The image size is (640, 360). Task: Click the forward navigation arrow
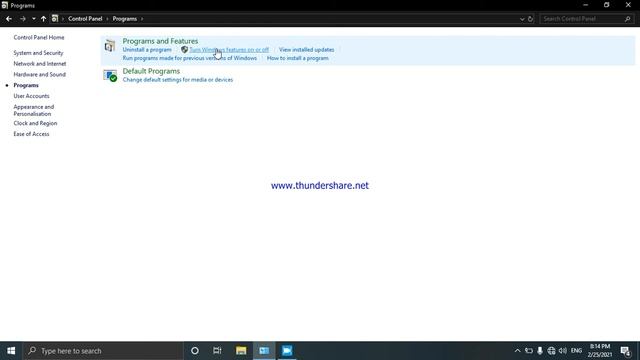(x=22, y=19)
